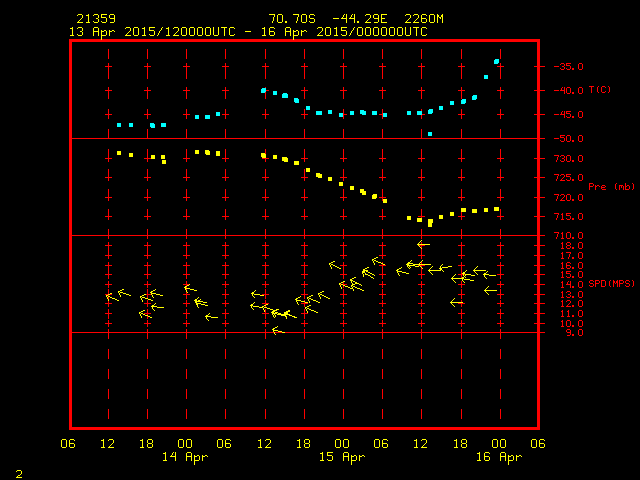The image size is (640, 480).
Task: Click the 730.0 pressure tick label
Action: 568,158
